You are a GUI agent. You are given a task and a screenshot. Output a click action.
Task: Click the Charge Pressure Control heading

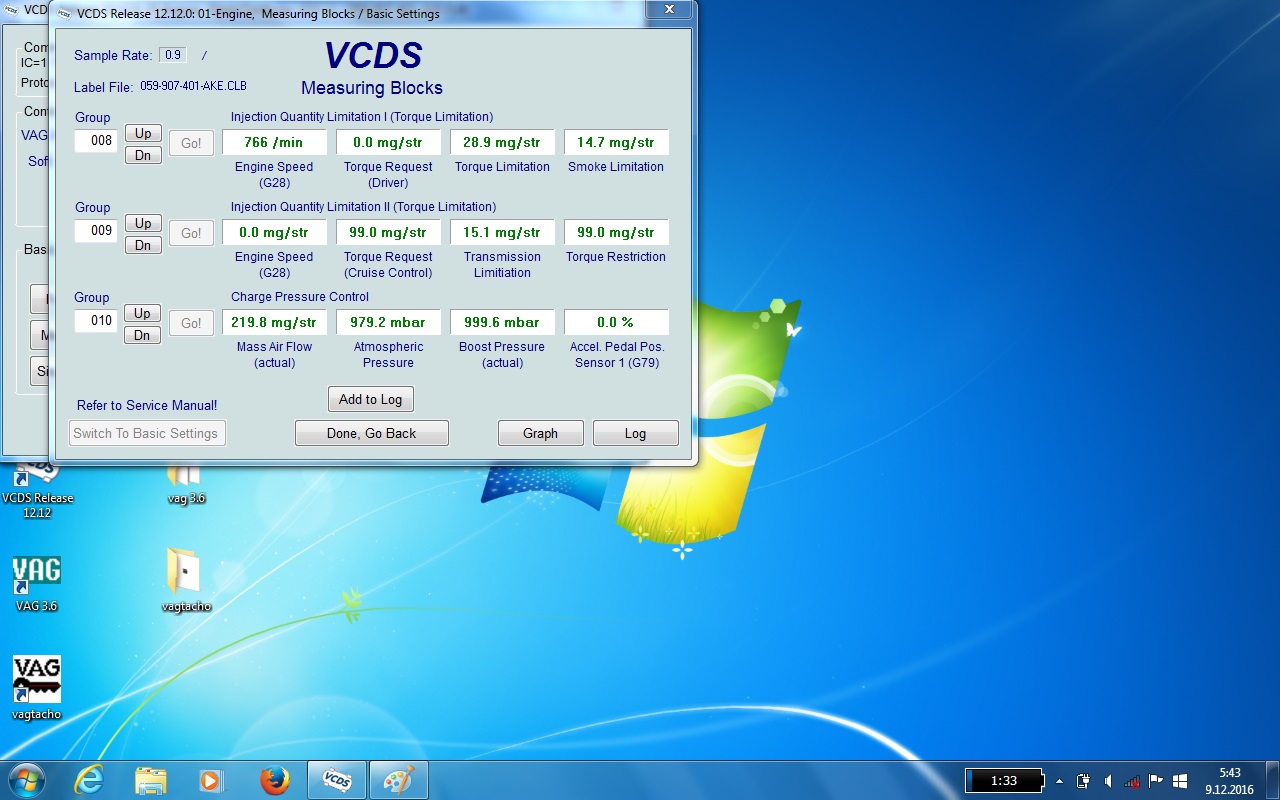[300, 297]
